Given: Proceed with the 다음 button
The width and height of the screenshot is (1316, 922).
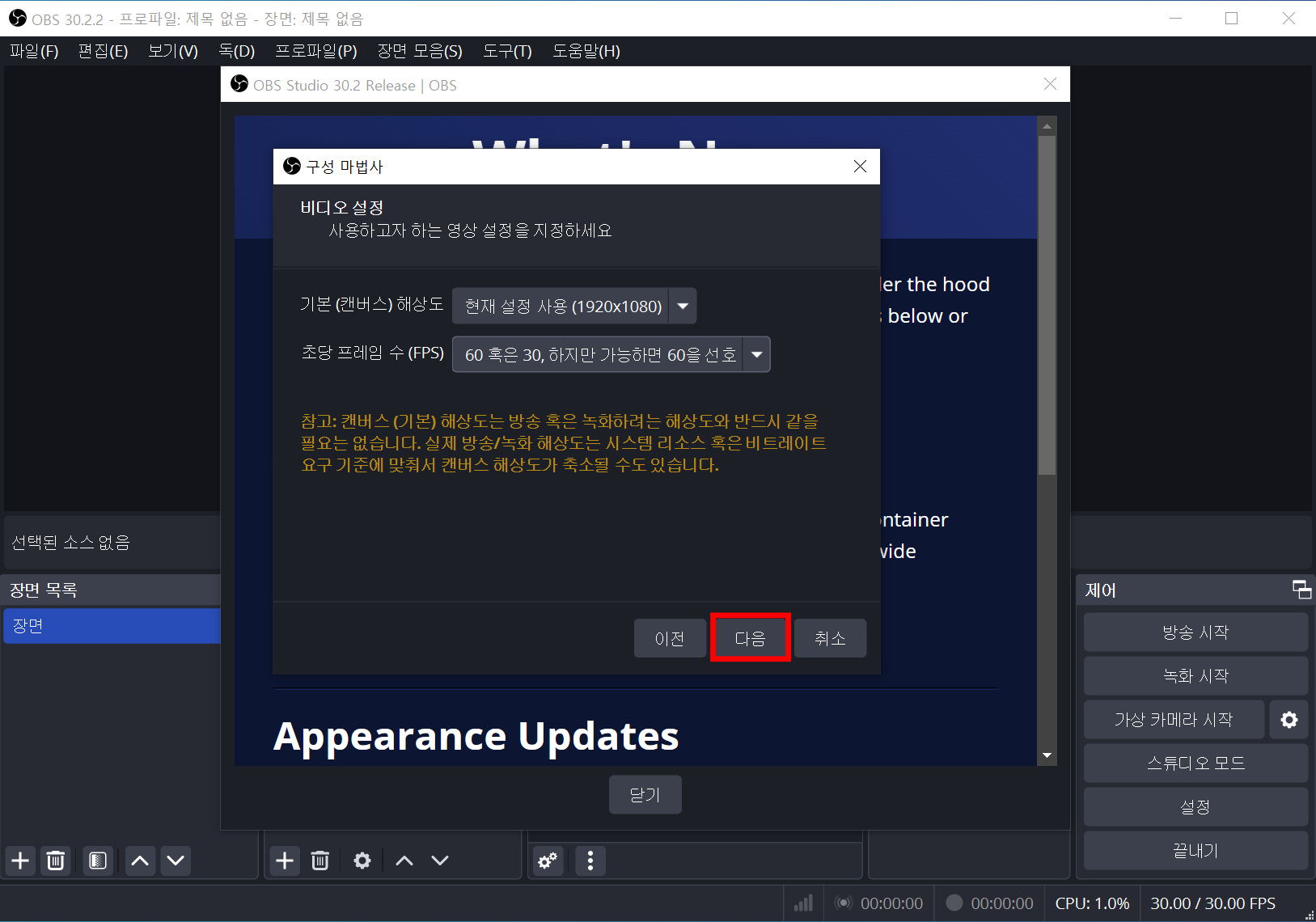Looking at the screenshot, I should (750, 638).
